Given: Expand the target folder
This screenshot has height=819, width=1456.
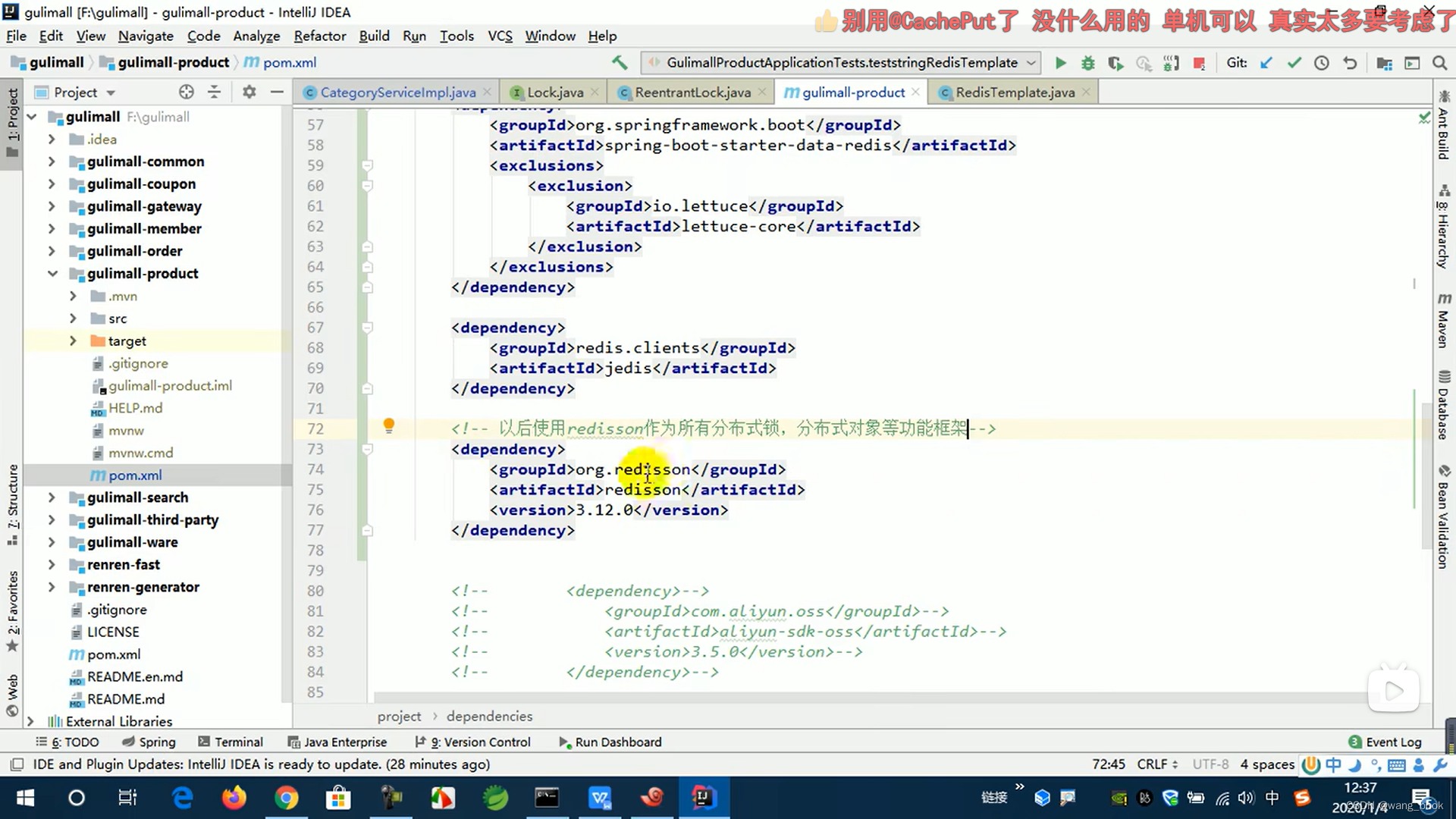Looking at the screenshot, I should (73, 341).
